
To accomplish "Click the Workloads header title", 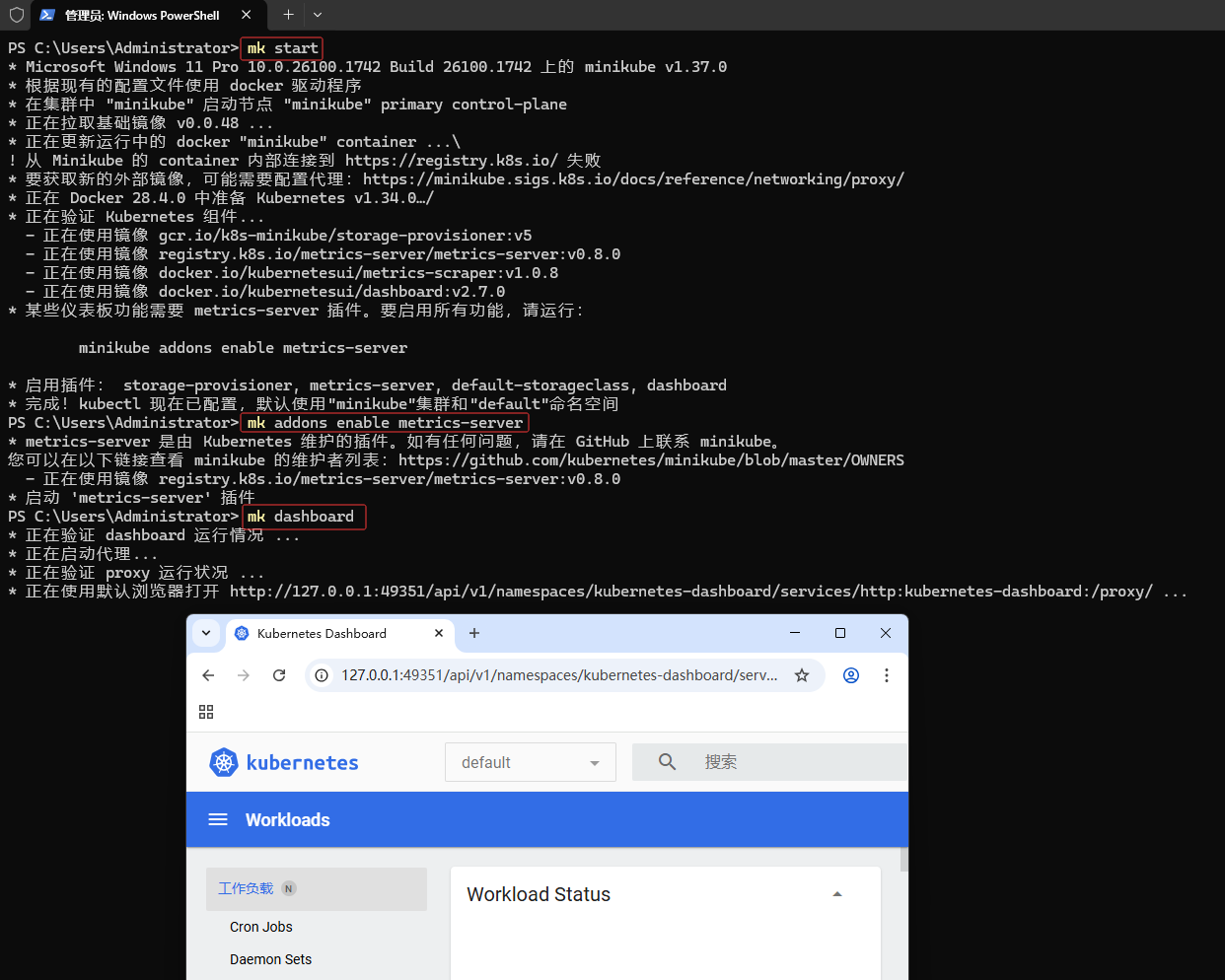I will 288,820.
